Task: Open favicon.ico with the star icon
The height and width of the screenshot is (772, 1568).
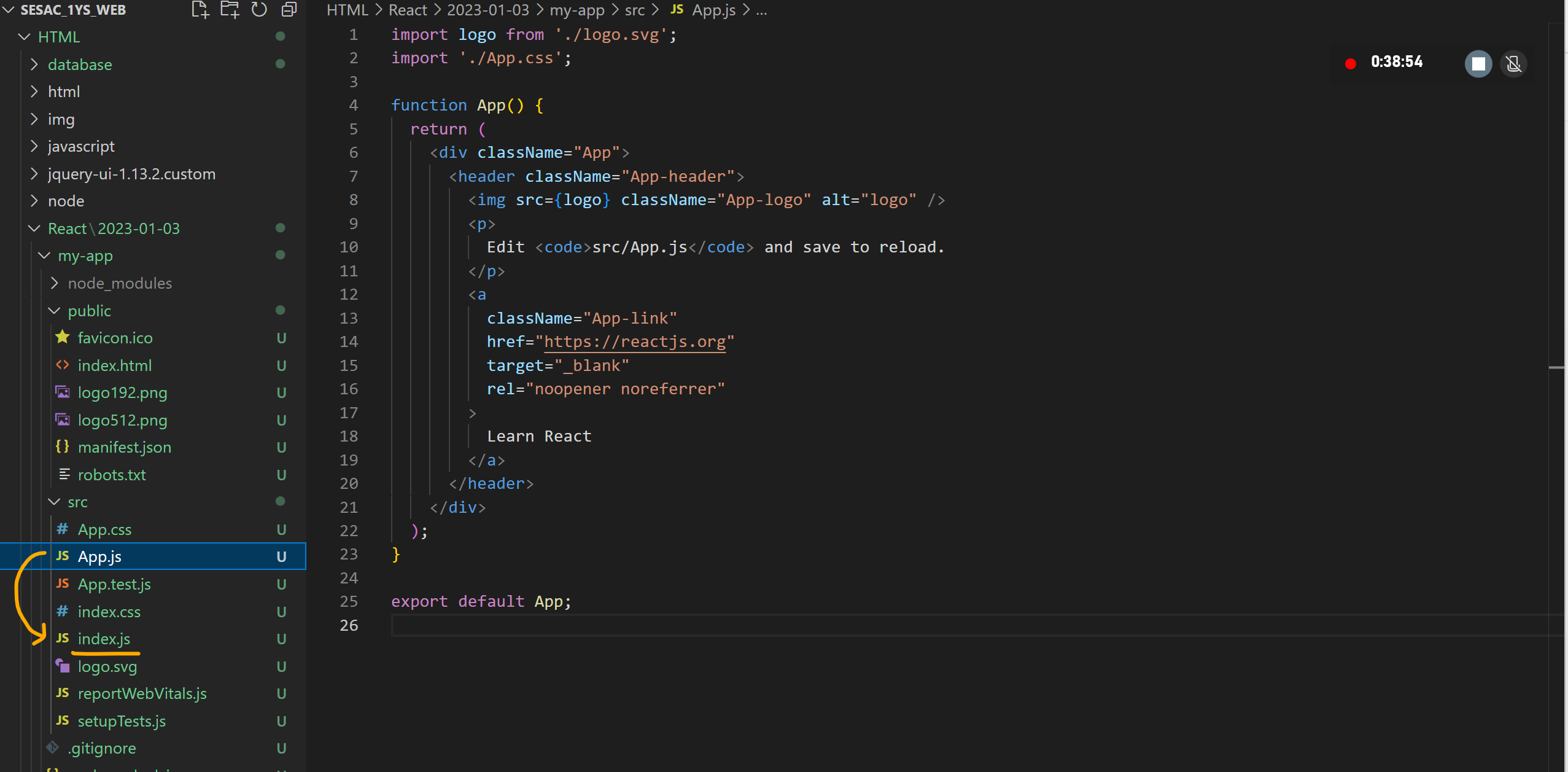Action: tap(115, 338)
